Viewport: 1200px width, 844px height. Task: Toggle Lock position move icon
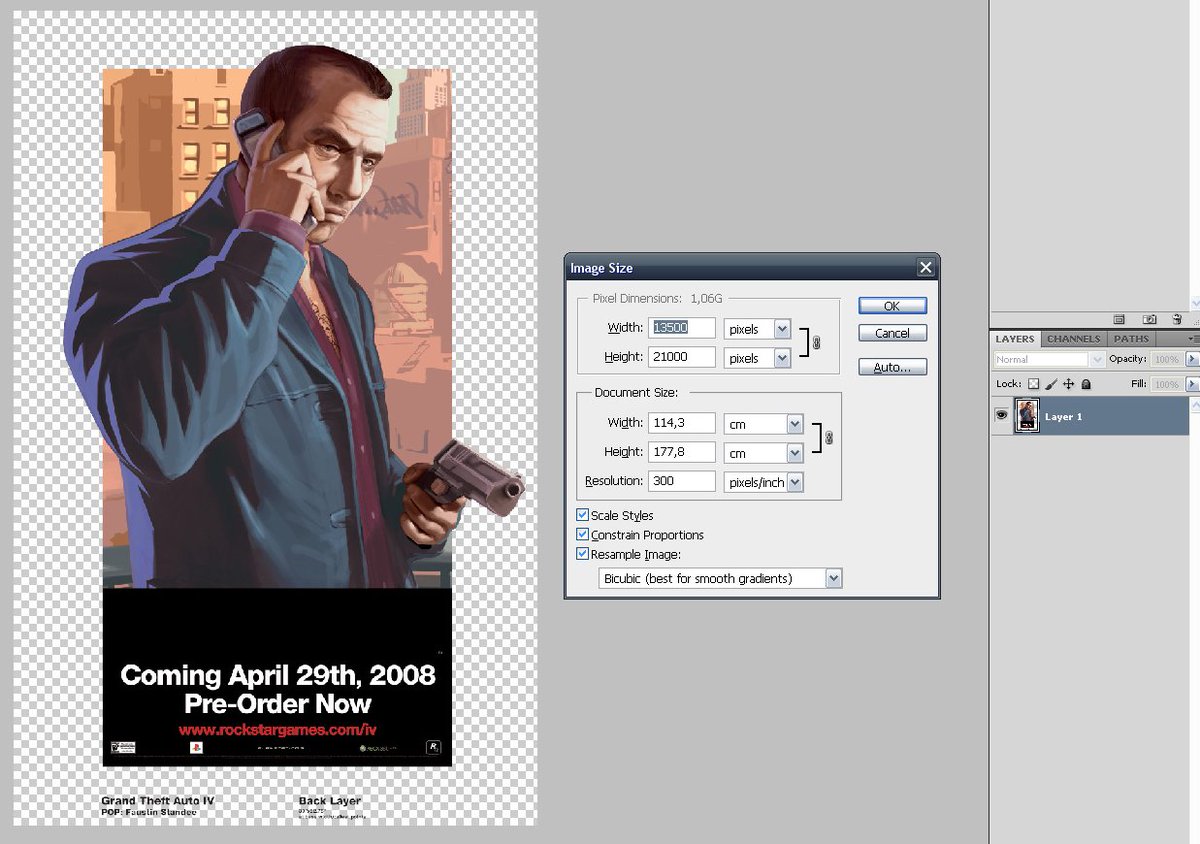click(1068, 384)
